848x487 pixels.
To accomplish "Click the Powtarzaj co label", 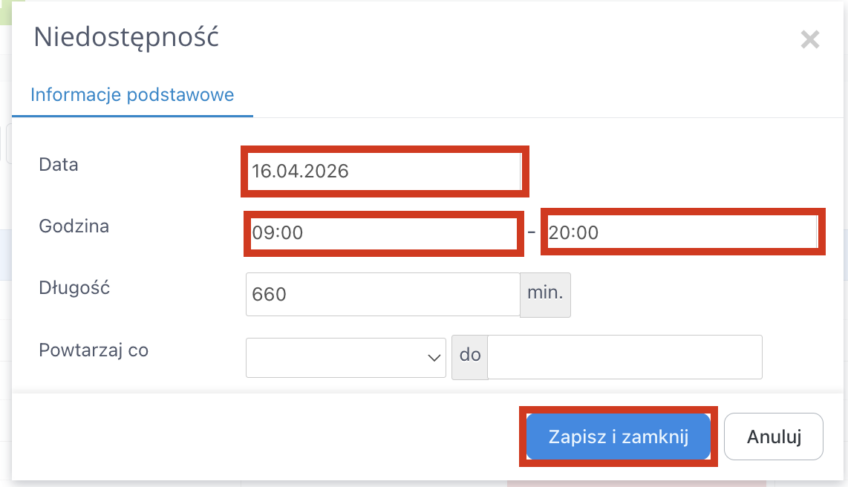I will point(94,350).
